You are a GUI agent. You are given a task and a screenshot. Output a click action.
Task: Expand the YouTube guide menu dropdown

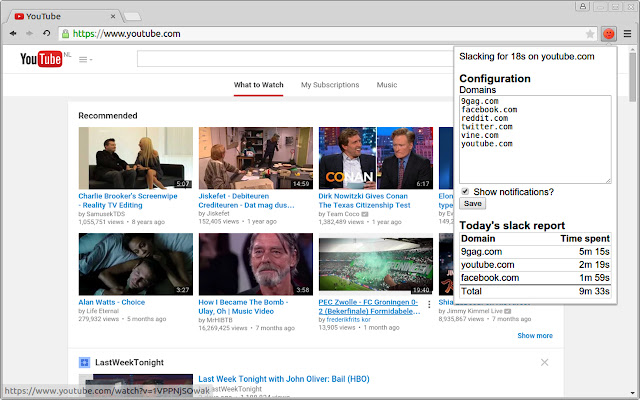(x=85, y=60)
